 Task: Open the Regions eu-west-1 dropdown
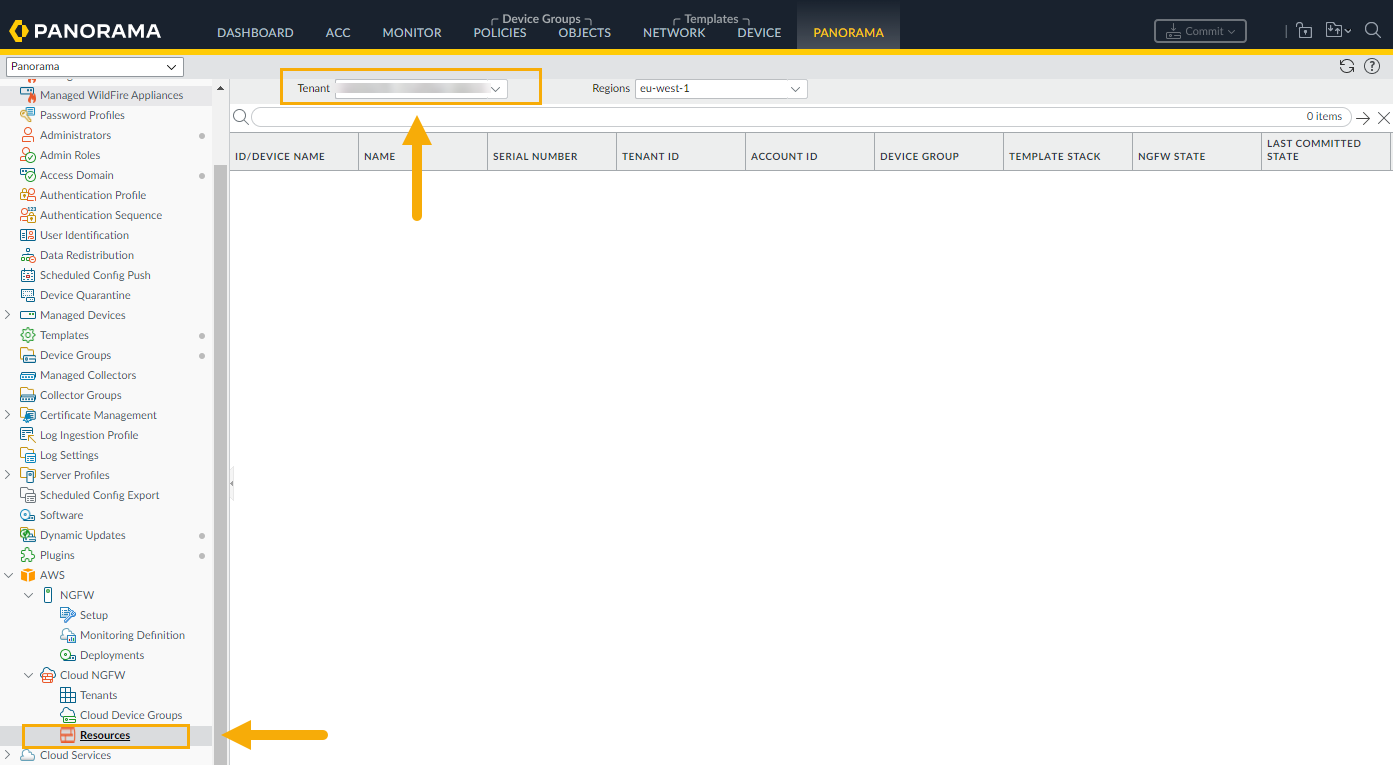[720, 89]
